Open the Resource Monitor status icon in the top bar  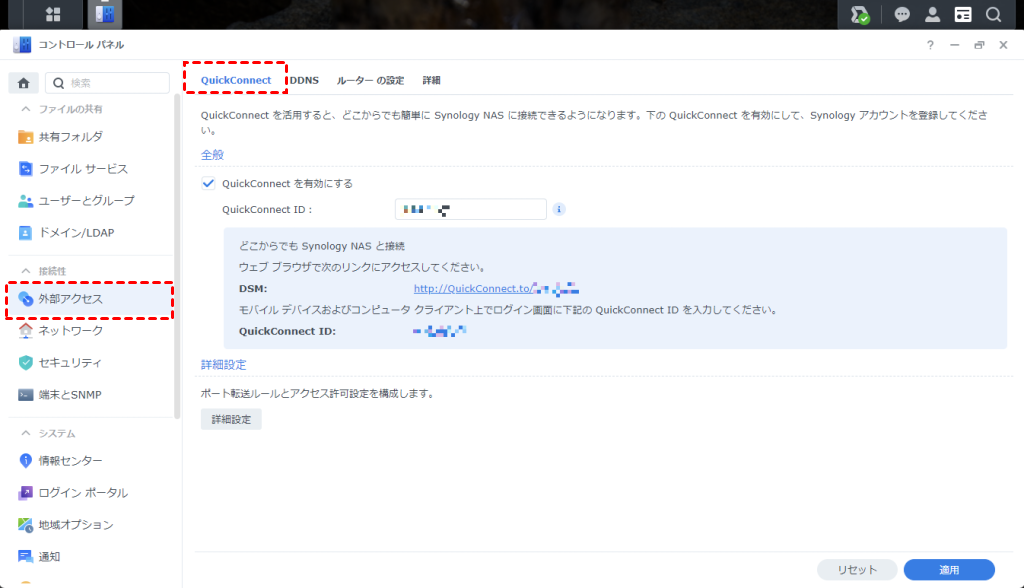point(860,14)
